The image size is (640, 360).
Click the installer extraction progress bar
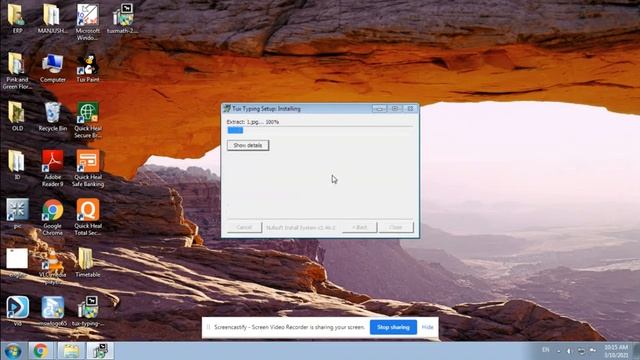(320, 130)
